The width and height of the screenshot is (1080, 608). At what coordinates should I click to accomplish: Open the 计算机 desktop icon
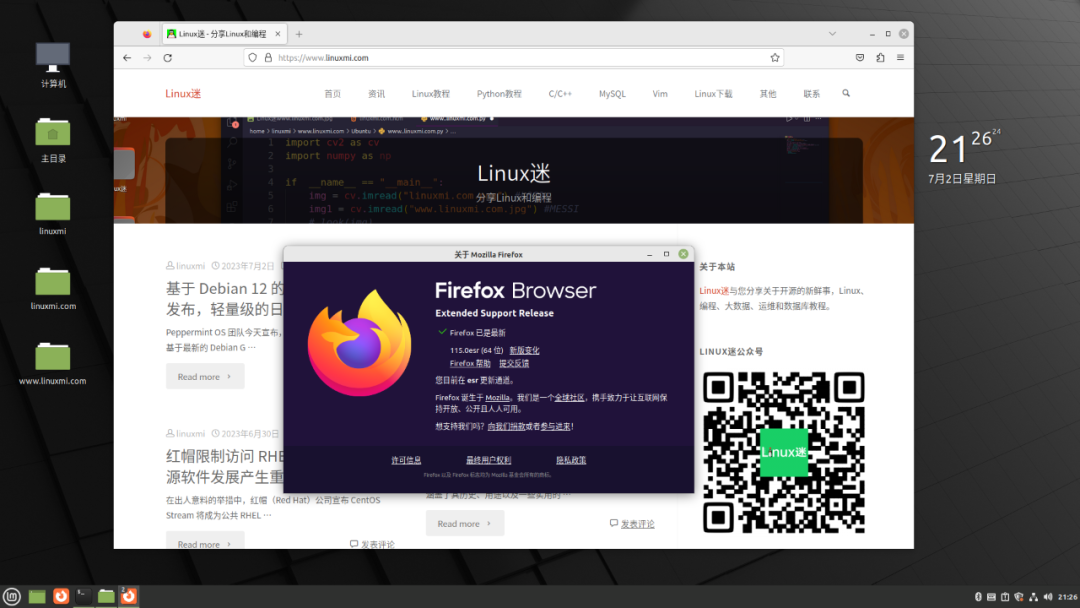53,65
